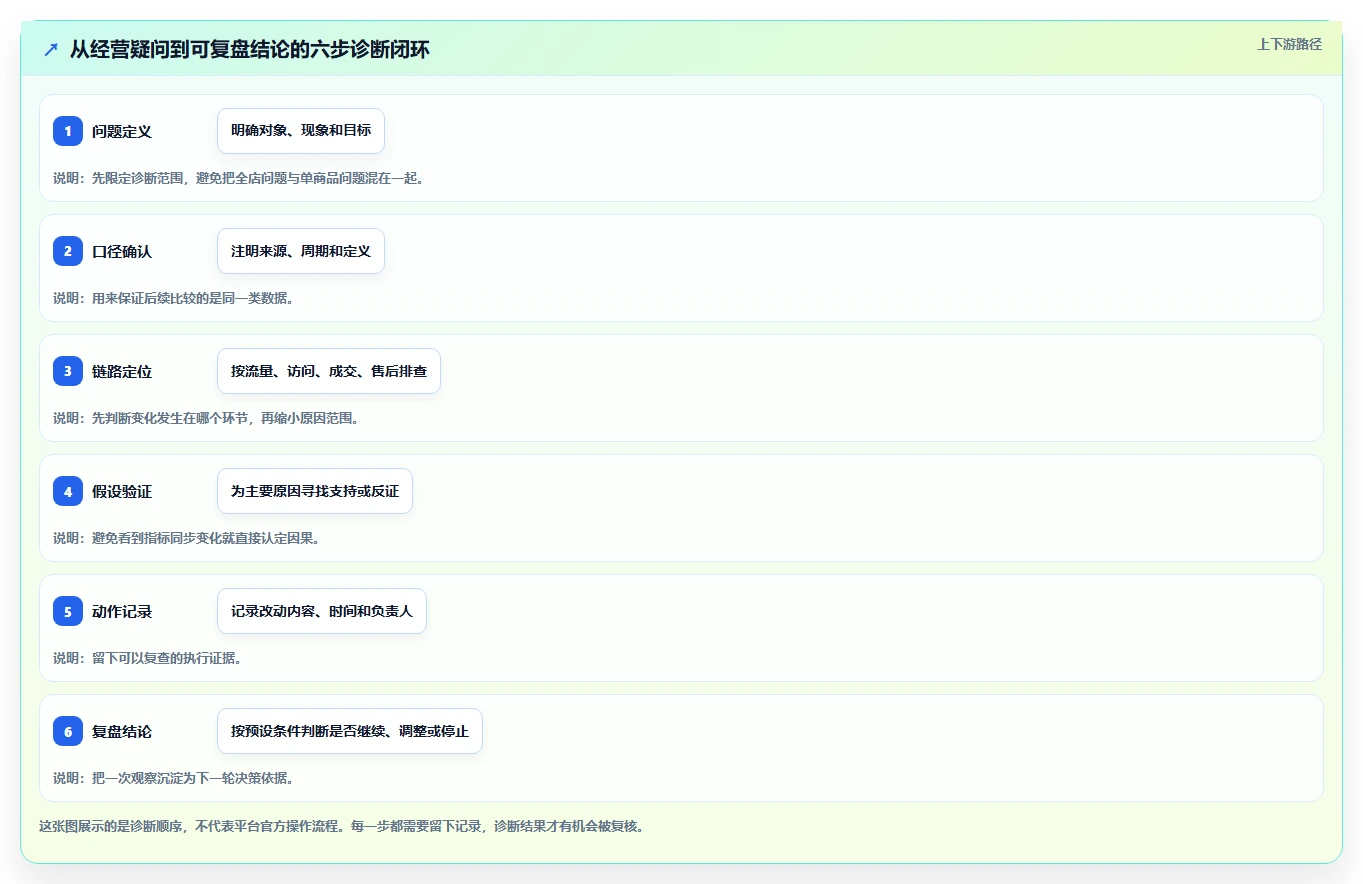The width and height of the screenshot is (1363, 884).
Task: Select the 口径确认 step label
Action: click(122, 251)
